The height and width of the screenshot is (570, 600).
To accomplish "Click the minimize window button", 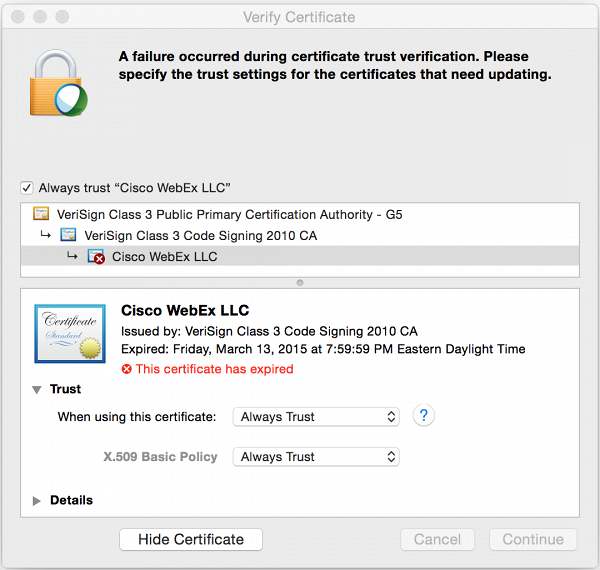I will (40, 17).
